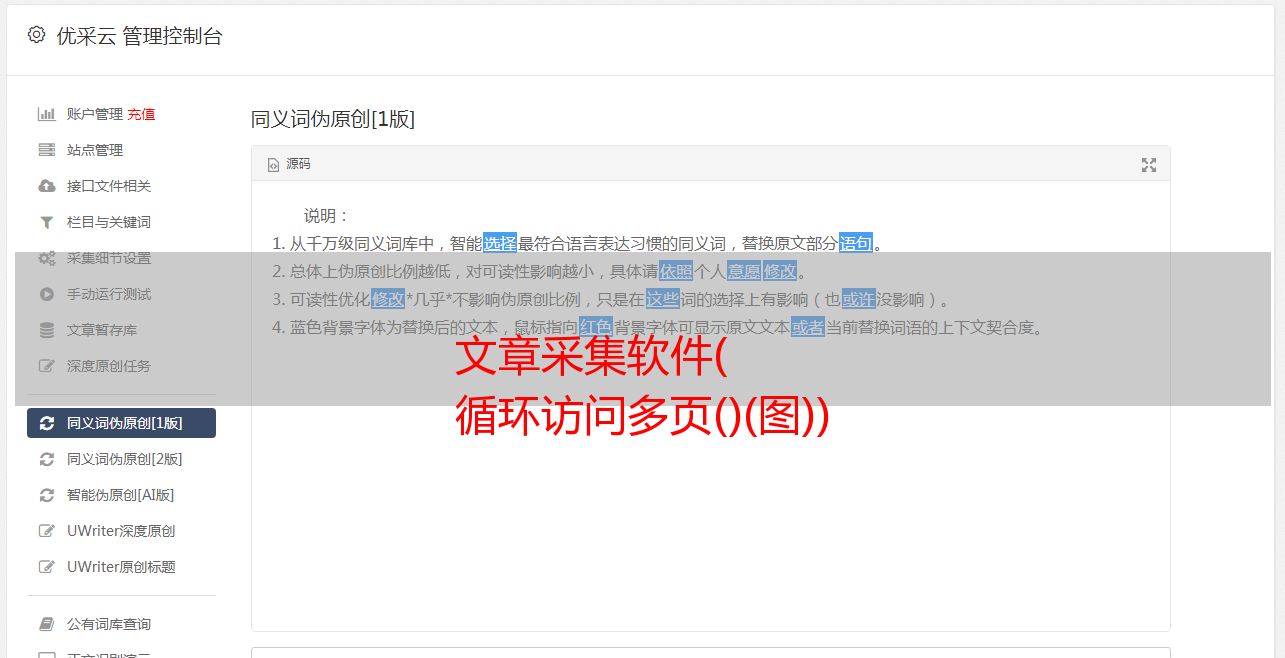
Task: Click the UWriter深度原创 edit pencil icon
Action: (46, 531)
